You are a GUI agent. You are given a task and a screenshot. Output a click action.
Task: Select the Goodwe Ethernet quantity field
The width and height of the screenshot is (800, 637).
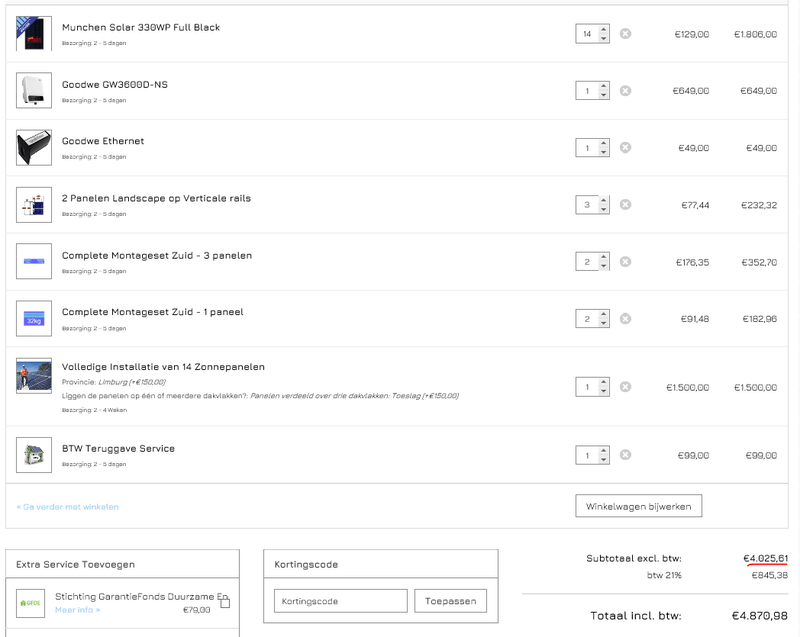[587, 148]
